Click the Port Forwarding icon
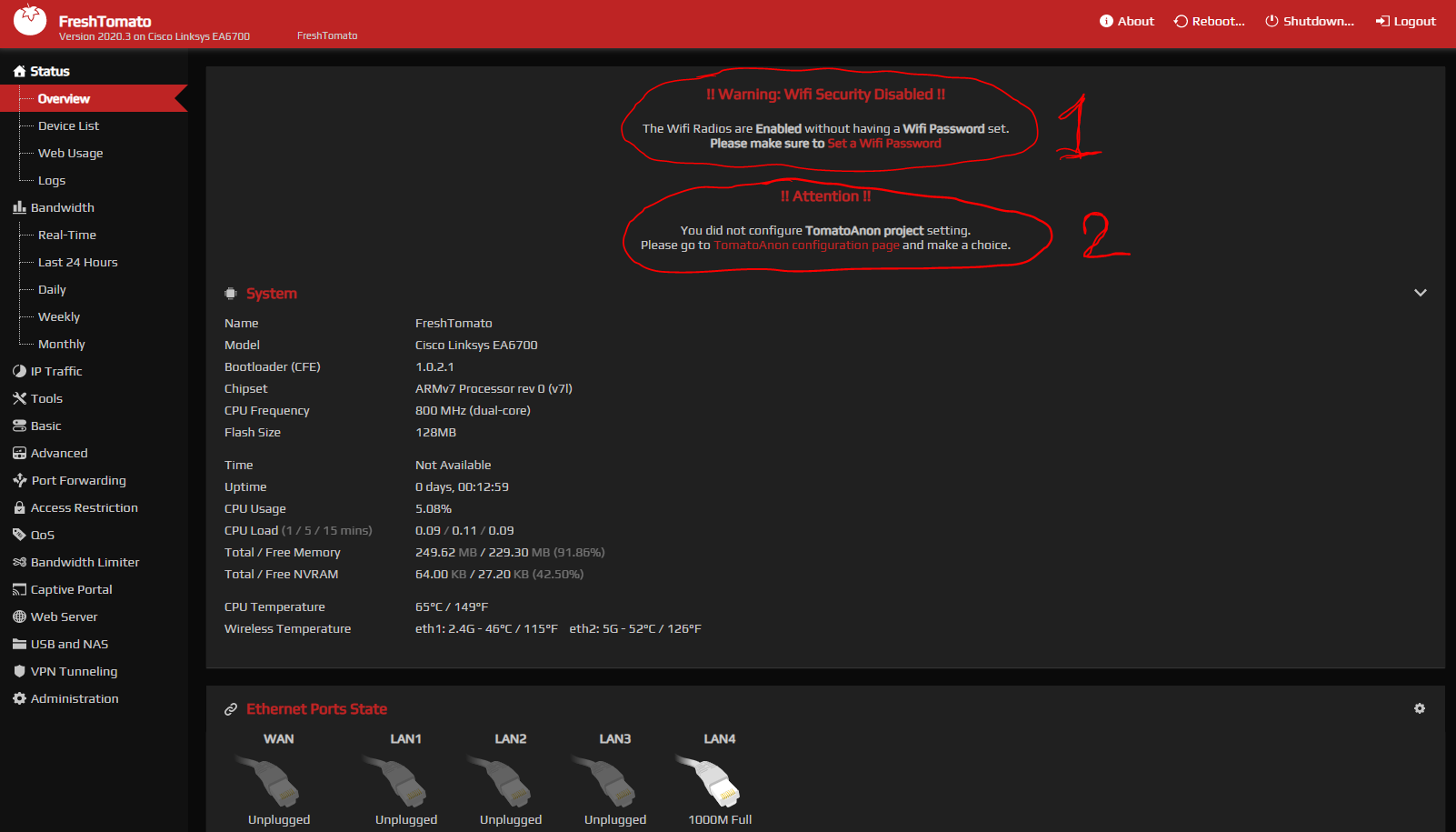This screenshot has height=832, width=1456. [x=19, y=480]
